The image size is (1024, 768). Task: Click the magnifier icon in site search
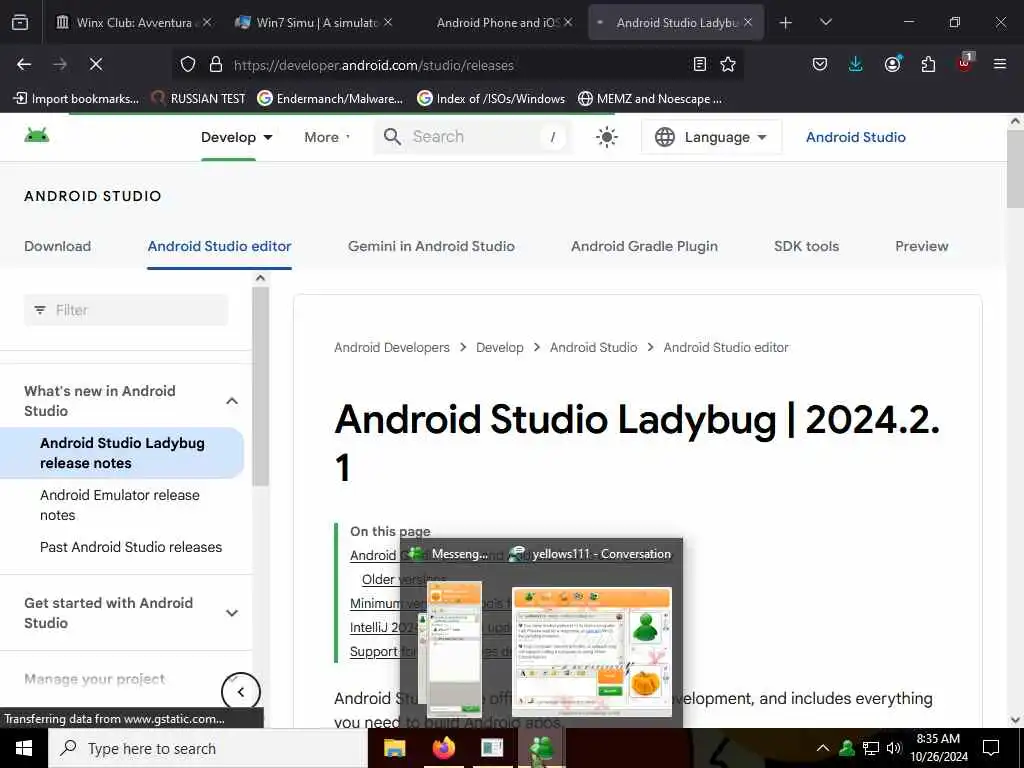(x=392, y=136)
